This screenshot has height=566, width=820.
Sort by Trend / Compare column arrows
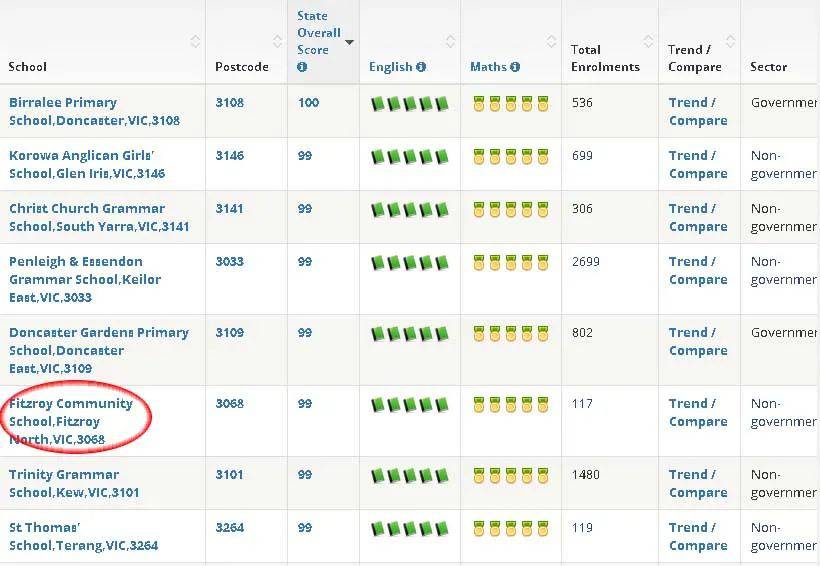731,41
